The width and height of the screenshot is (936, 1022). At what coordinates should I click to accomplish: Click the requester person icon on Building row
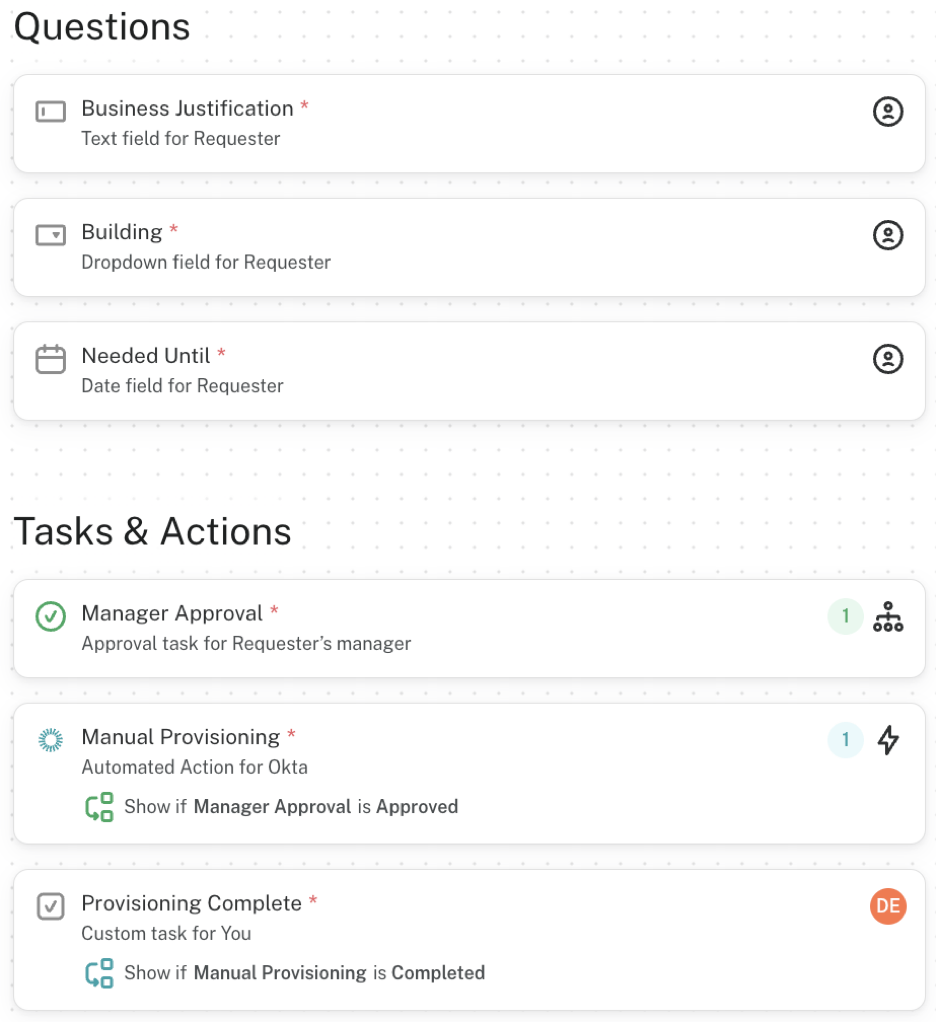(887, 235)
